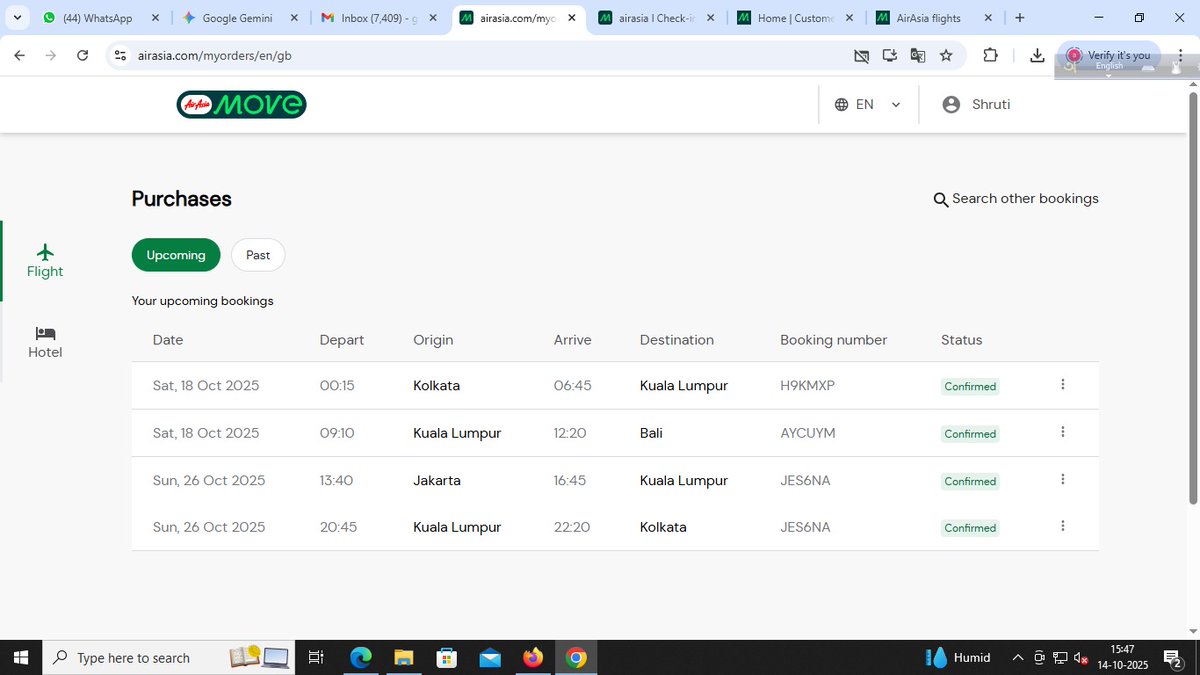
Task: Click the taskbar search box
Action: tap(168, 658)
